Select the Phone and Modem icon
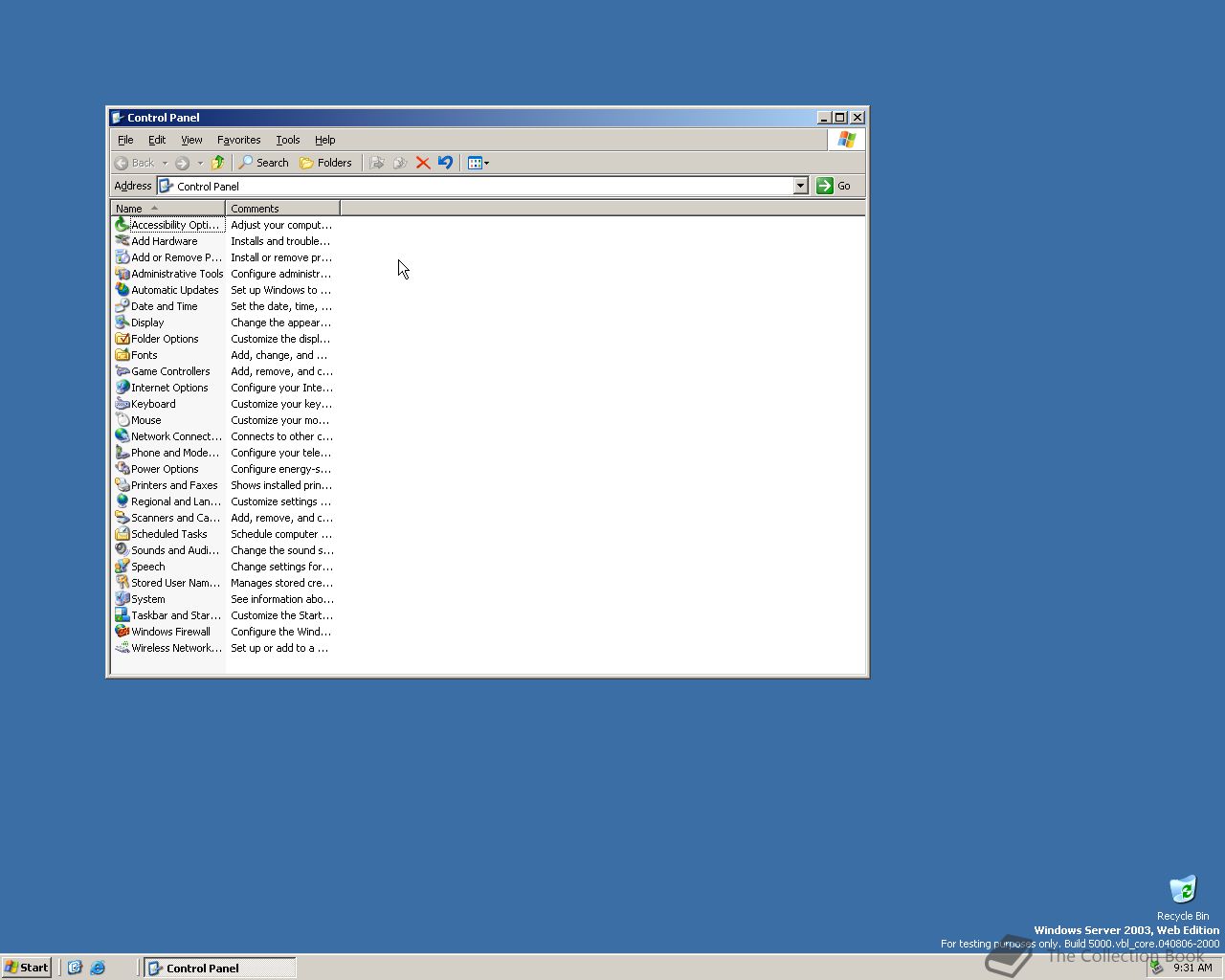 (122, 453)
